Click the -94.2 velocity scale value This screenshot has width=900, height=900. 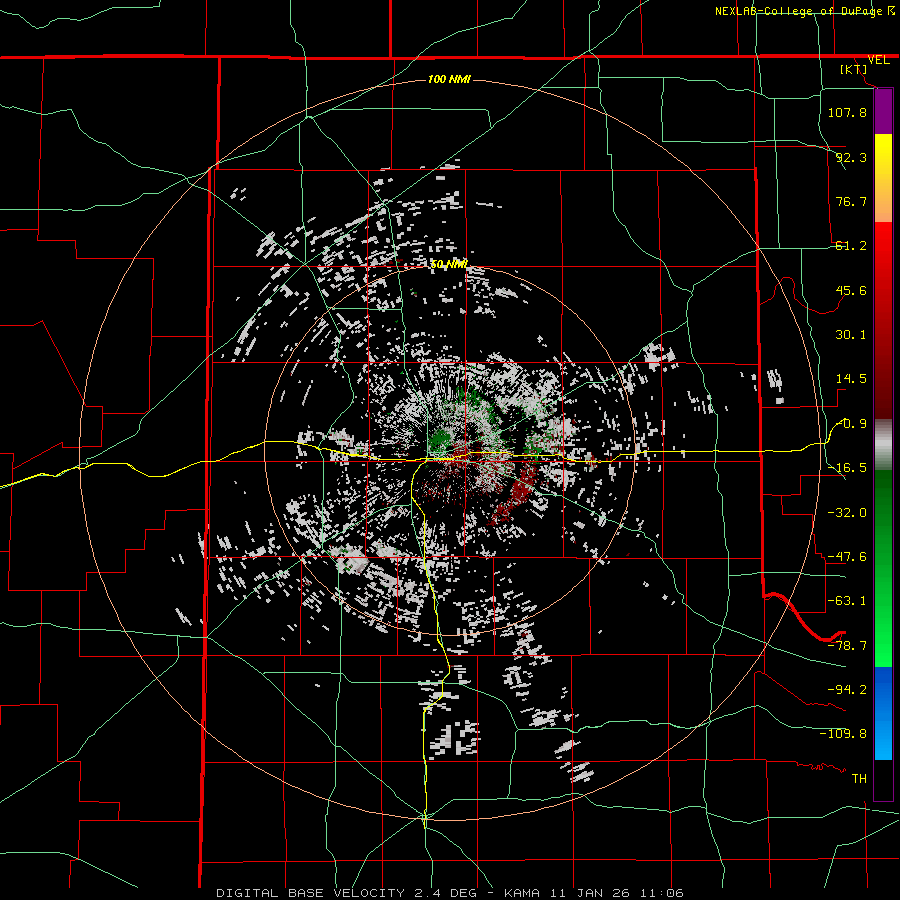(847, 690)
